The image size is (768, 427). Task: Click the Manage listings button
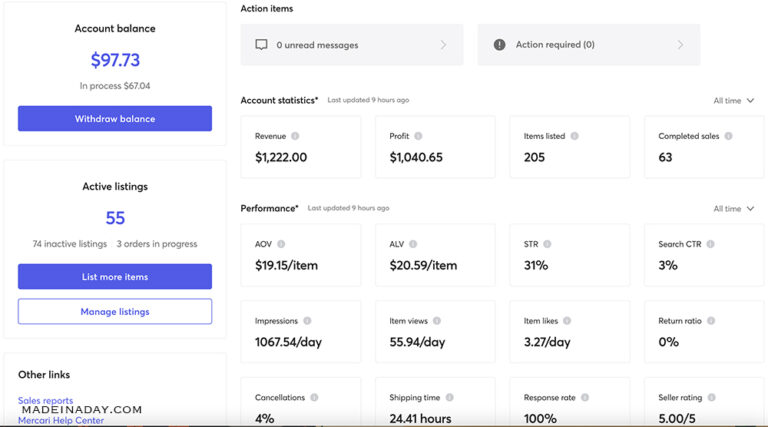(115, 312)
